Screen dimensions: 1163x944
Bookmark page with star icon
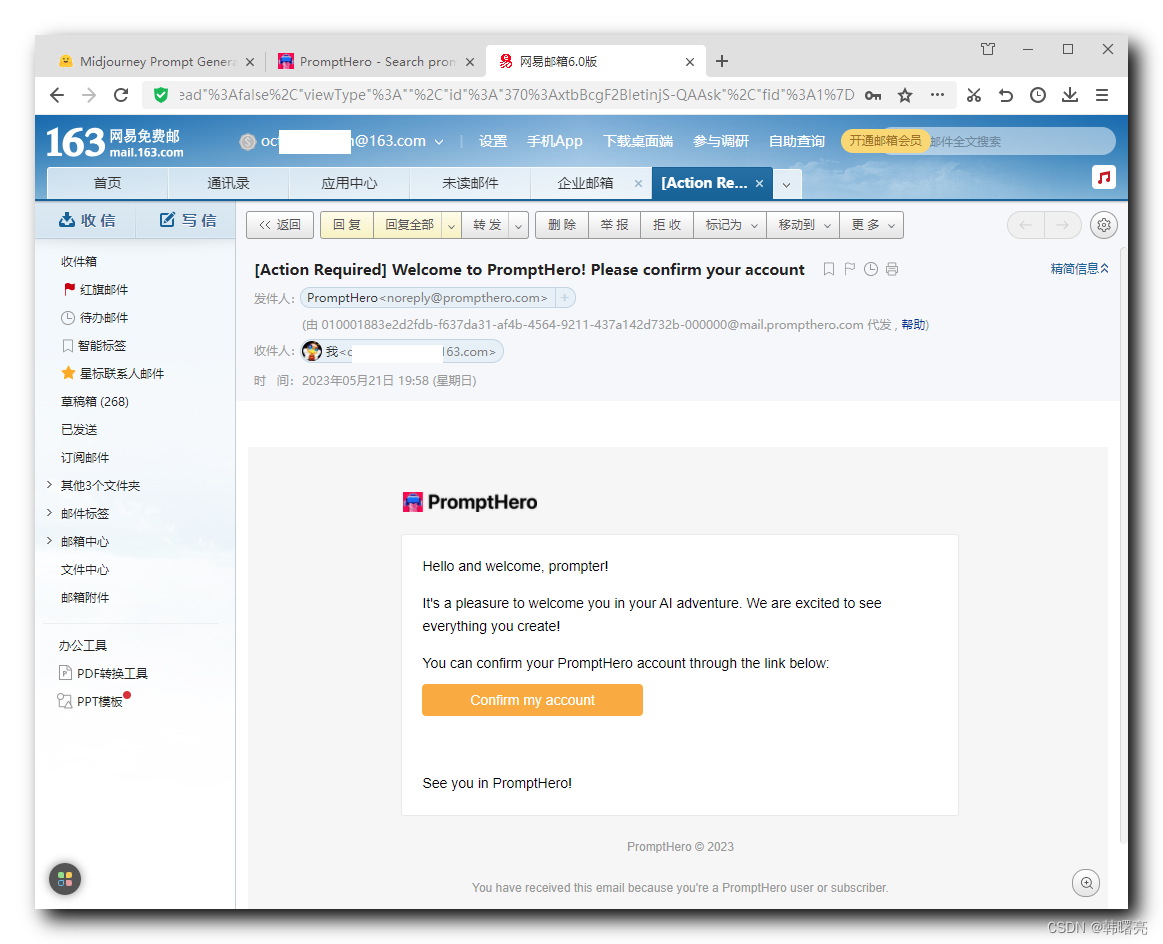(905, 95)
